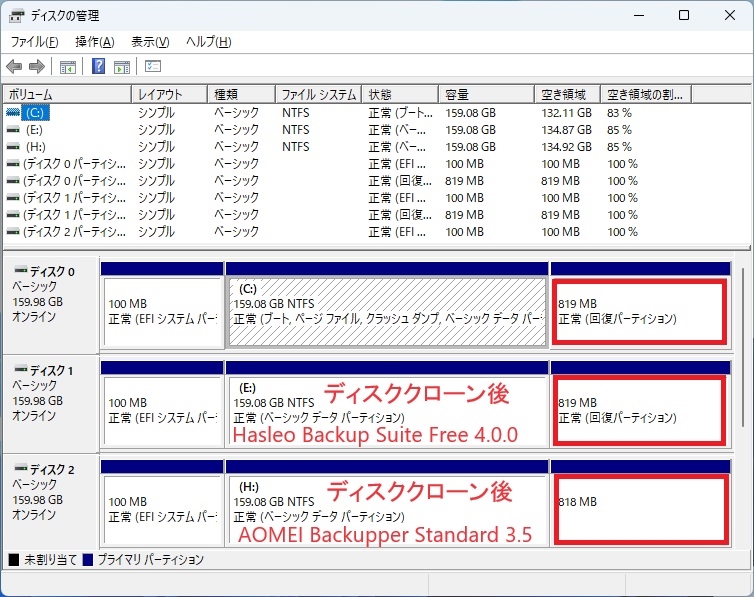Select Disk 0 819 MB recovery partition block
This screenshot has height=597, width=754.
point(639,311)
